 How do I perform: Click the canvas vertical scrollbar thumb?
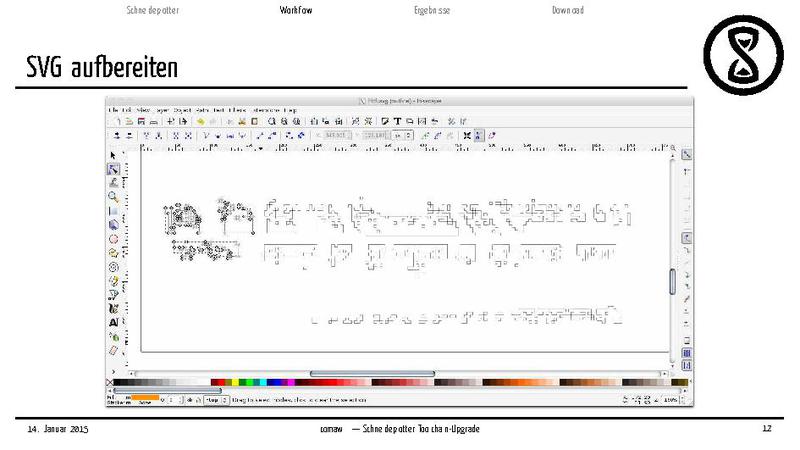pos(672,281)
